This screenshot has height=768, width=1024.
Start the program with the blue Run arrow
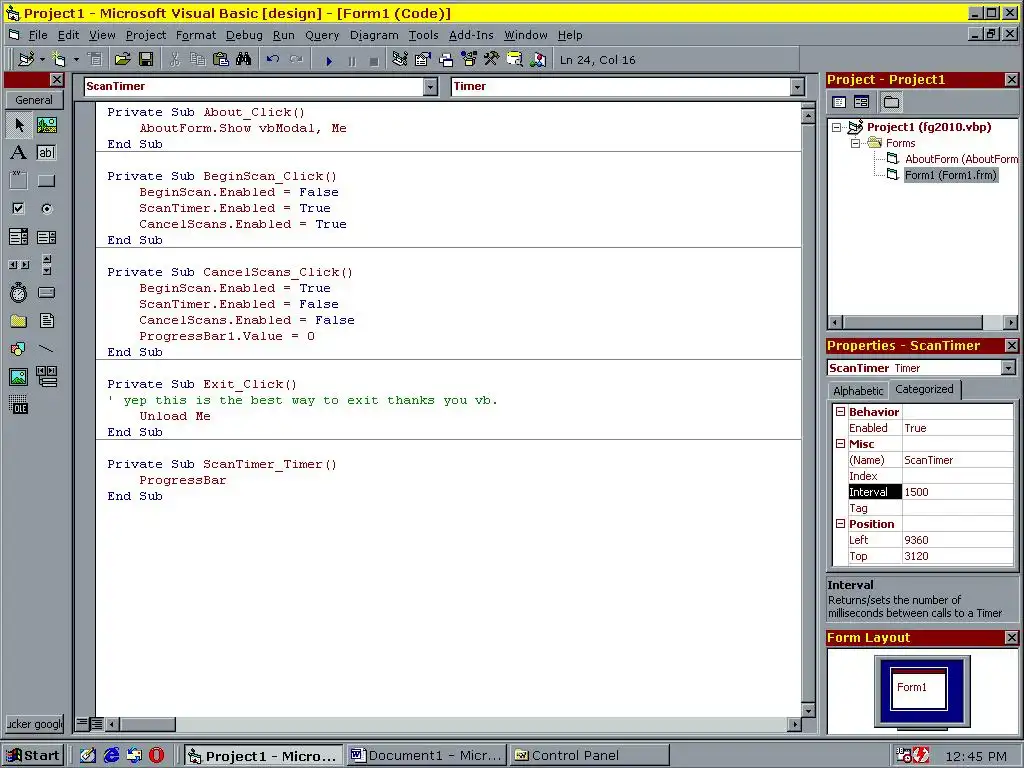(x=329, y=61)
